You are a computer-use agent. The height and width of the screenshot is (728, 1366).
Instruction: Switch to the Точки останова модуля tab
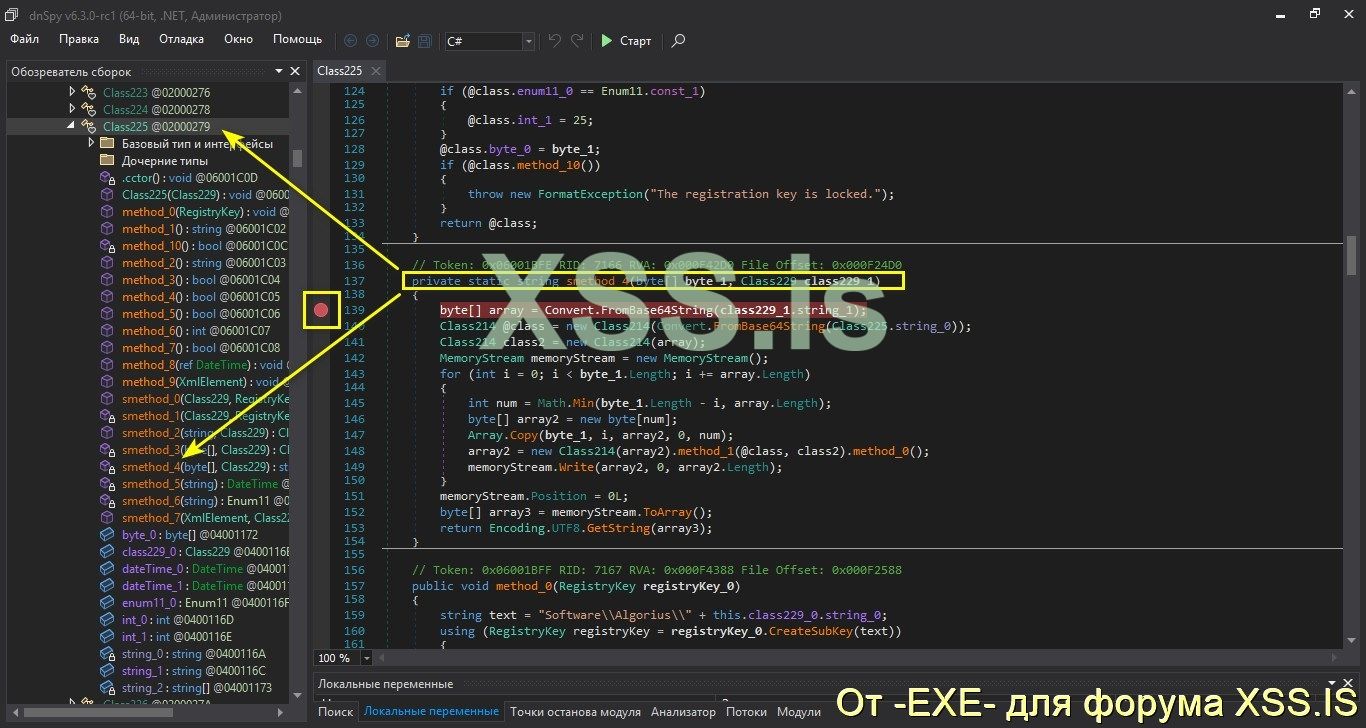576,712
